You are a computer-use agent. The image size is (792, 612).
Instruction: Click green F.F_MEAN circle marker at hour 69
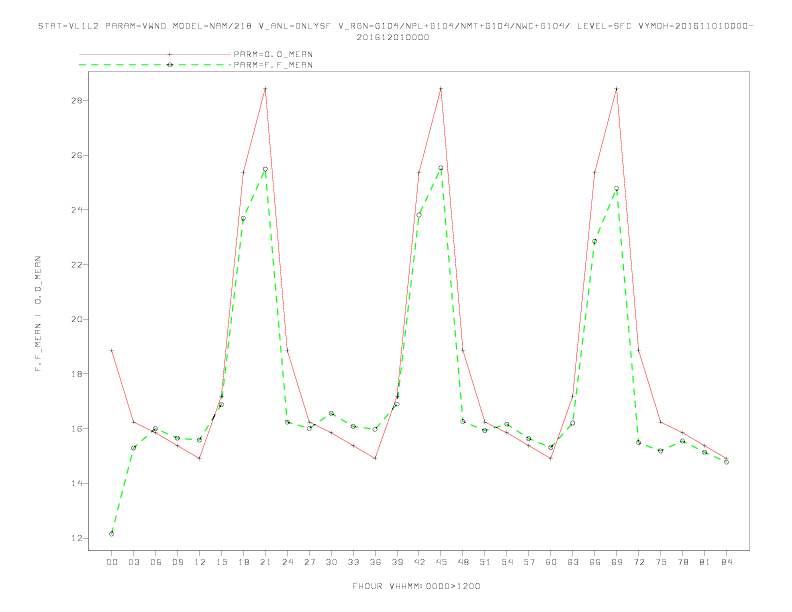pos(617,189)
